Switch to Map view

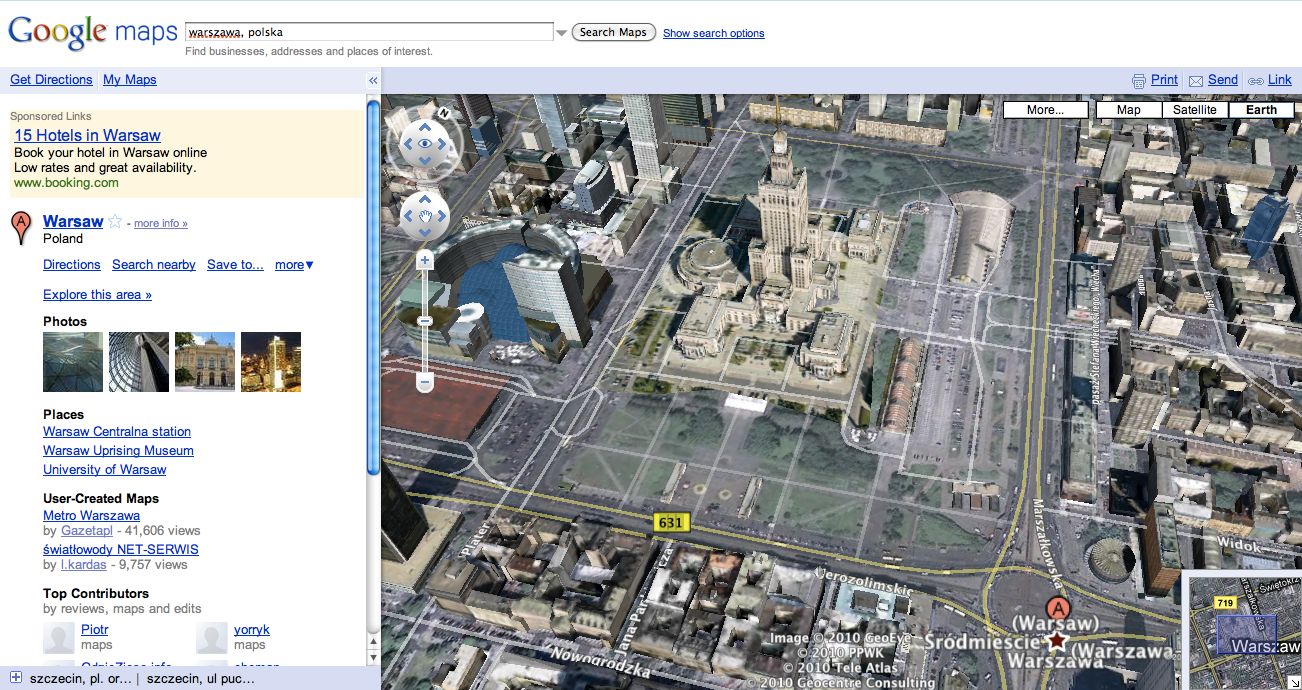[x=1128, y=110]
